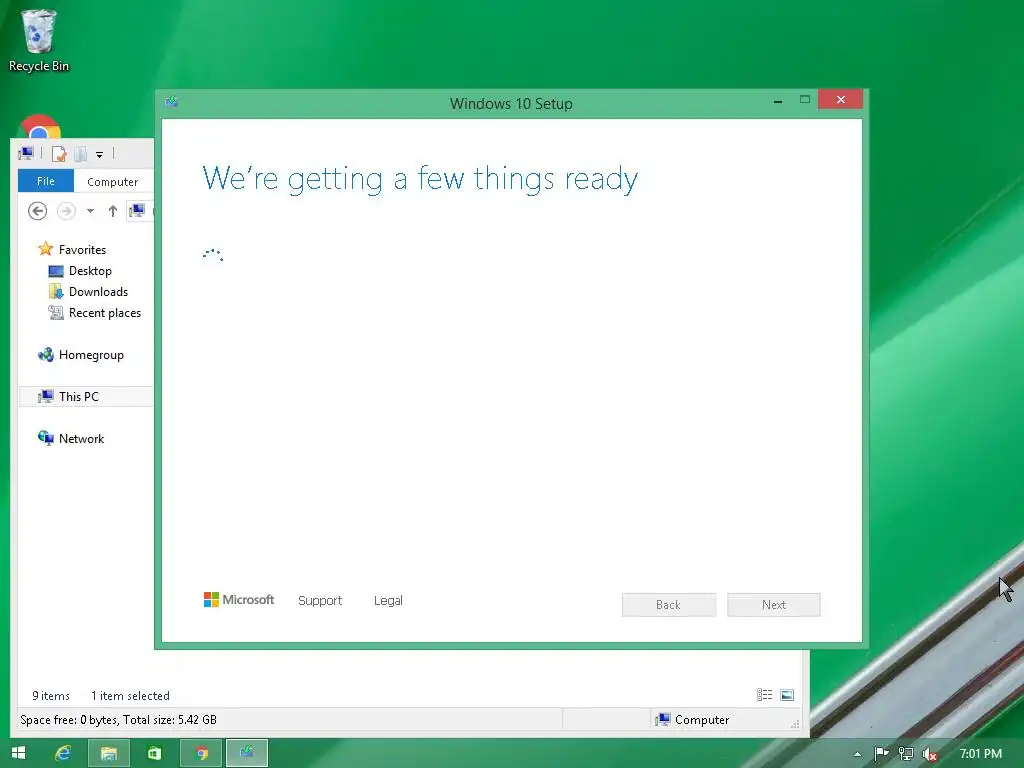Click the Google Chrome desktop icon behind Explorer
1024x768 pixels.
[40, 127]
